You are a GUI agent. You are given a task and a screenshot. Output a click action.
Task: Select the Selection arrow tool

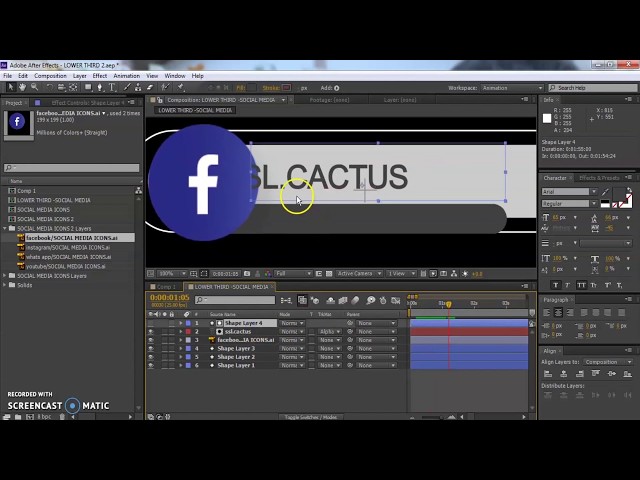[11, 87]
